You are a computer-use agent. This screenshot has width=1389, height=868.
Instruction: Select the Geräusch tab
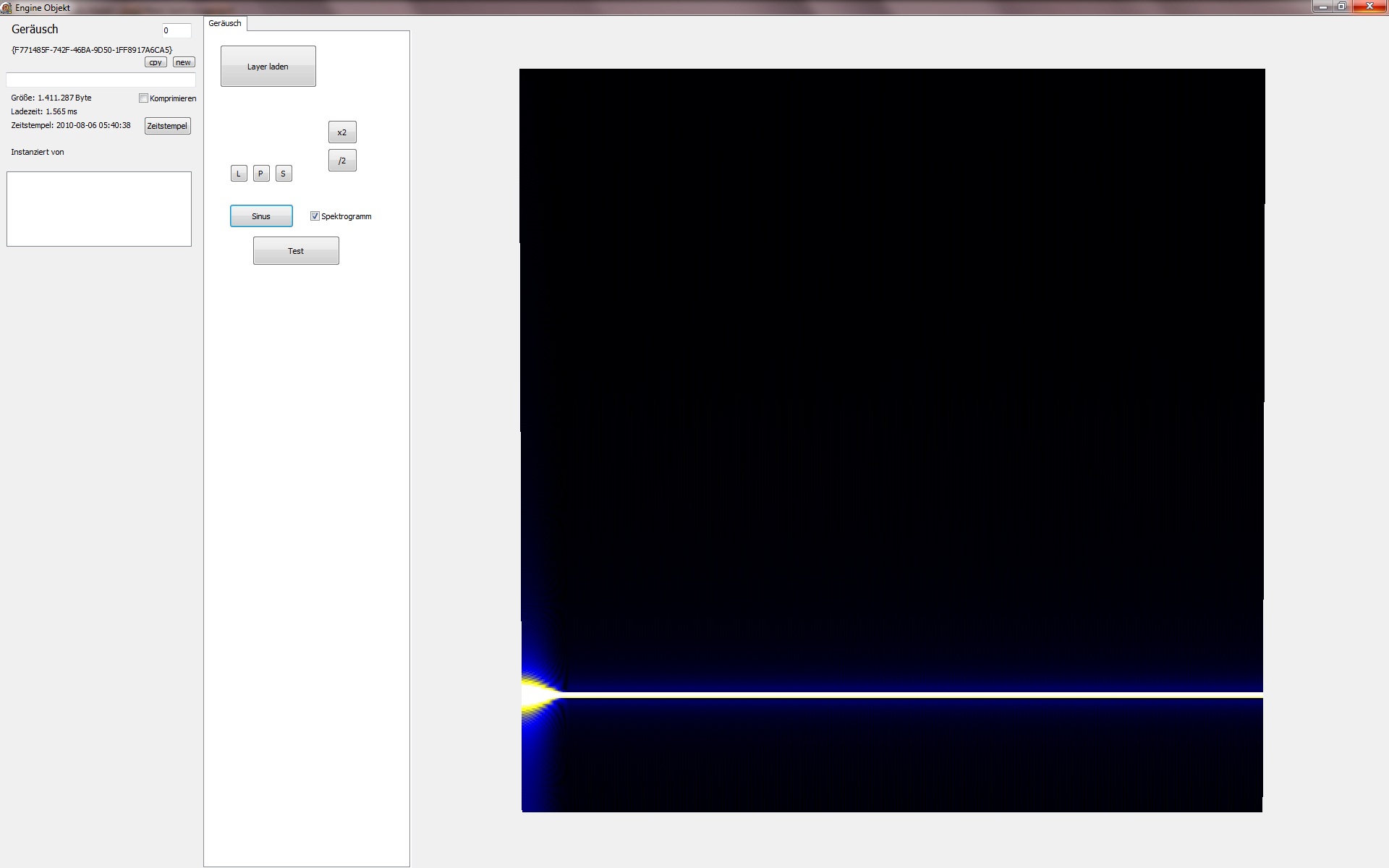pyautogui.click(x=225, y=23)
